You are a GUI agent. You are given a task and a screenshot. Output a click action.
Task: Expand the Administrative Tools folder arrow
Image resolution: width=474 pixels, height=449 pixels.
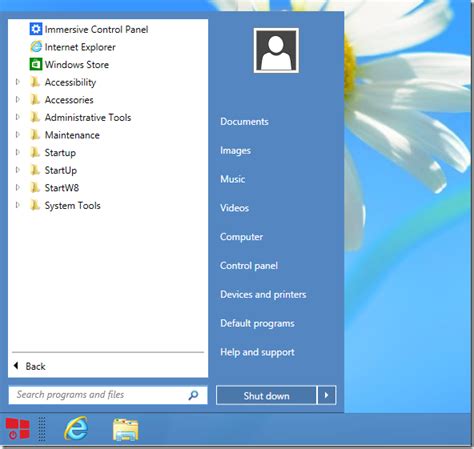point(18,117)
